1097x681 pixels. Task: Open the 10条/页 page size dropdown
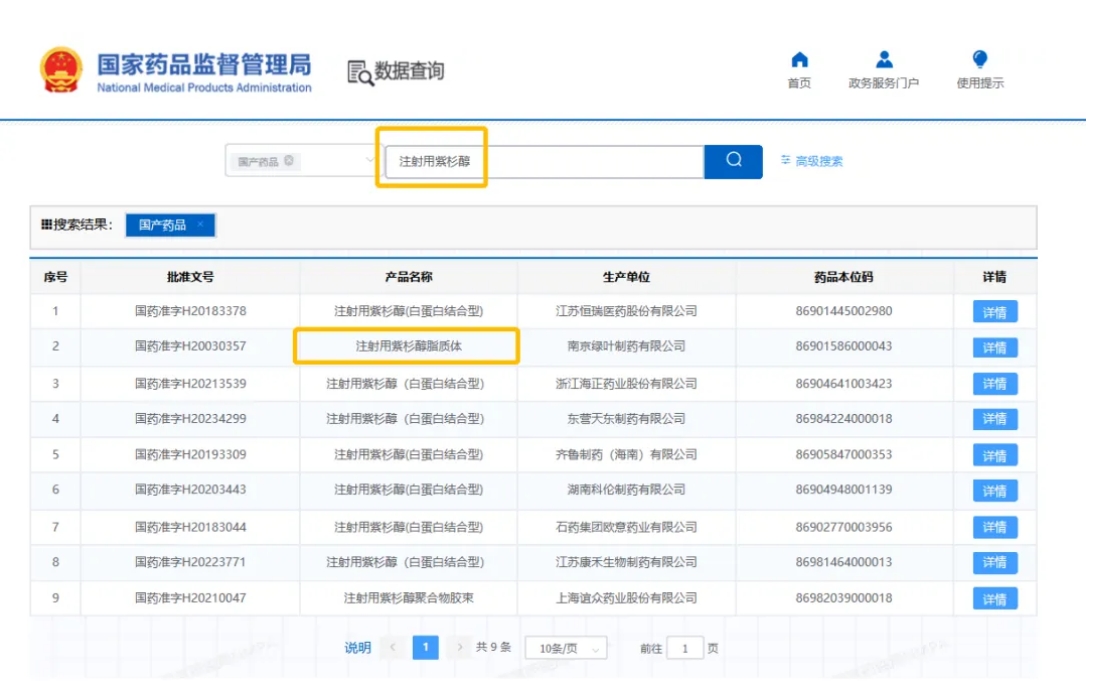pyautogui.click(x=566, y=648)
